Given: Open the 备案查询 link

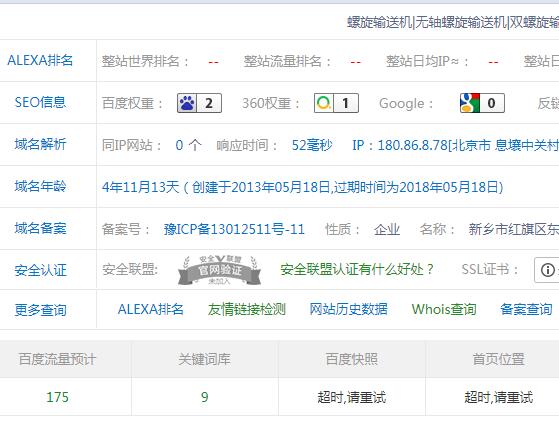Looking at the screenshot, I should tap(526, 309).
